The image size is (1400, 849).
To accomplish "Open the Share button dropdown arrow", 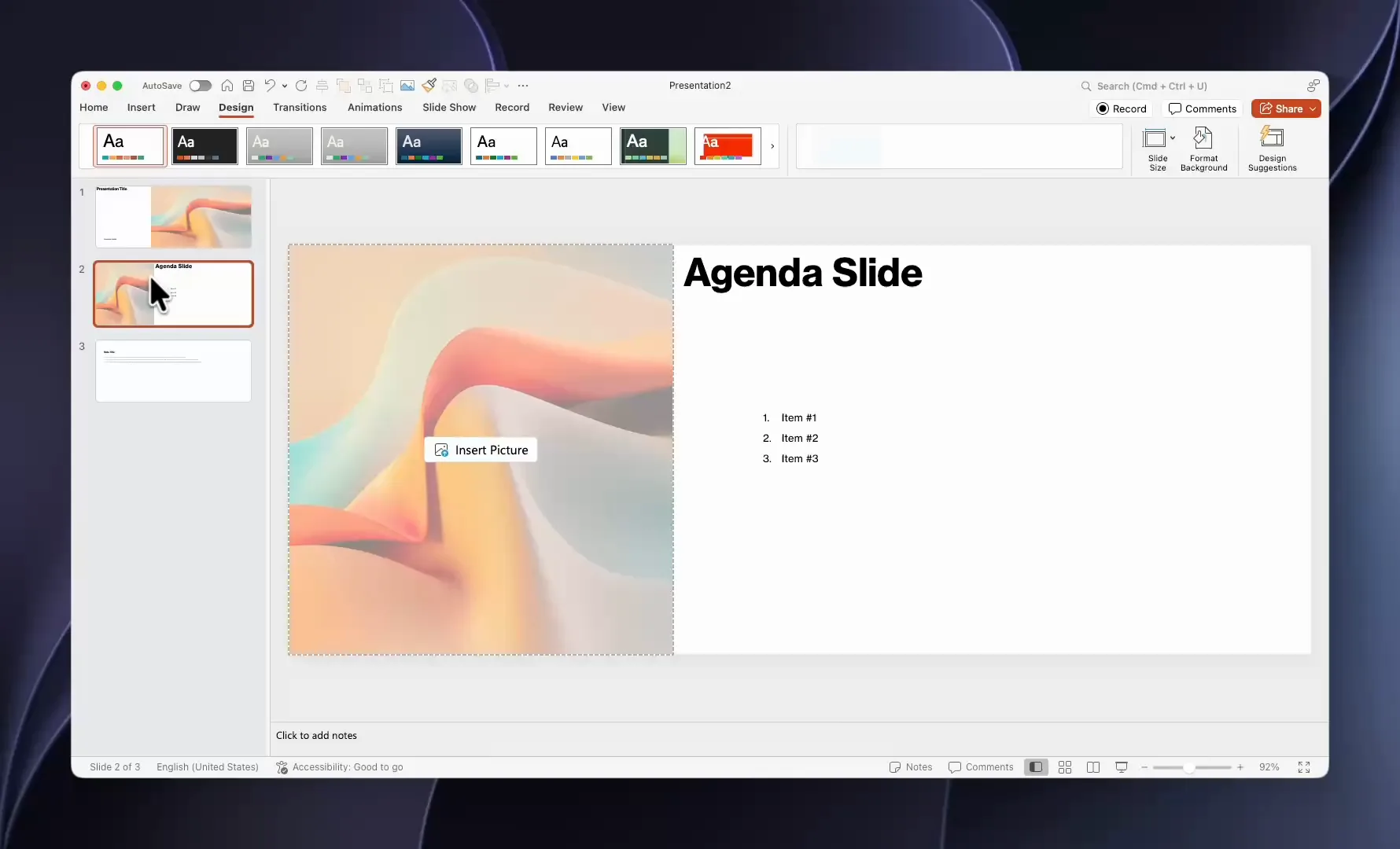I will pyautogui.click(x=1313, y=109).
